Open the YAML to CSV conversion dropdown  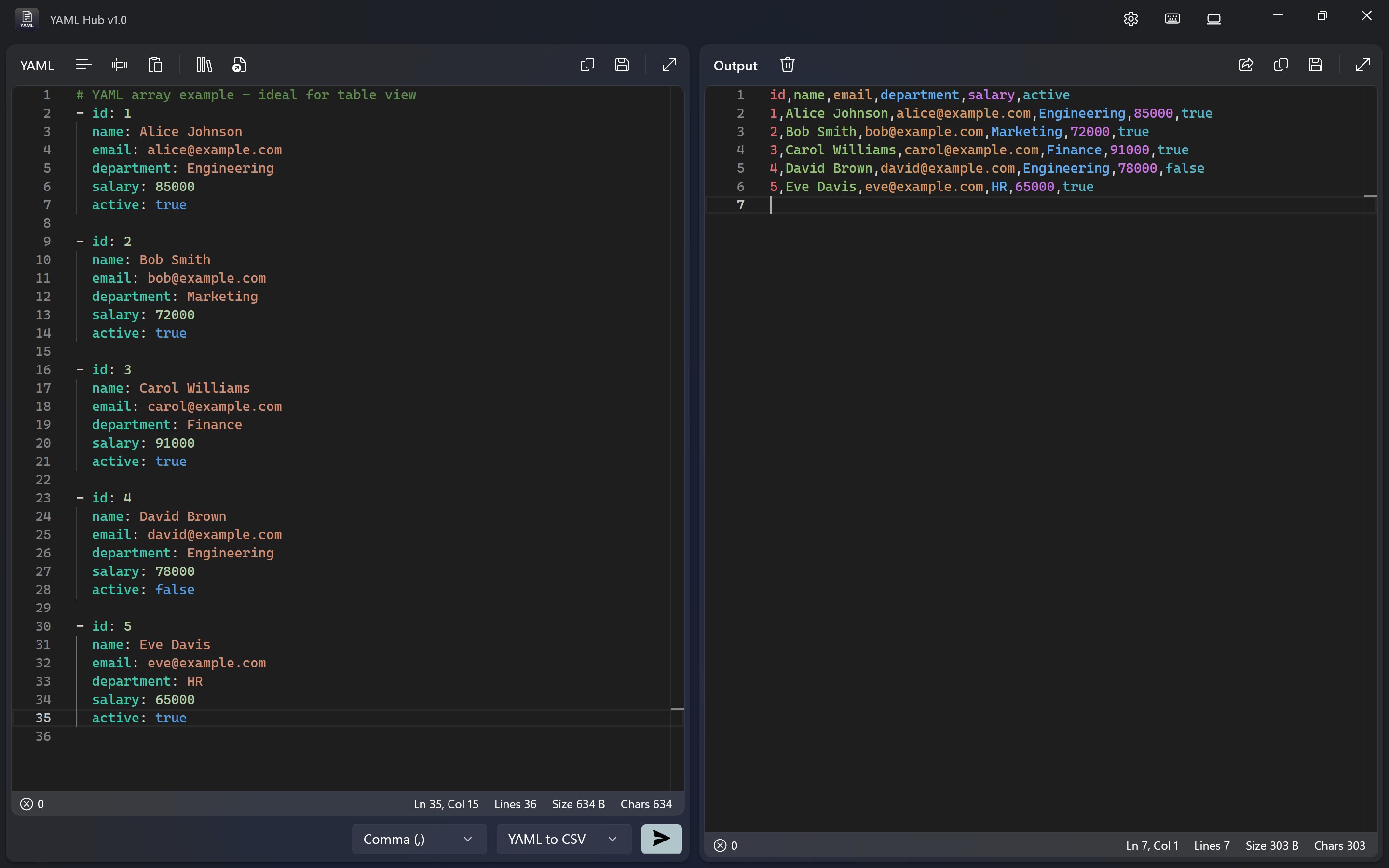564,839
